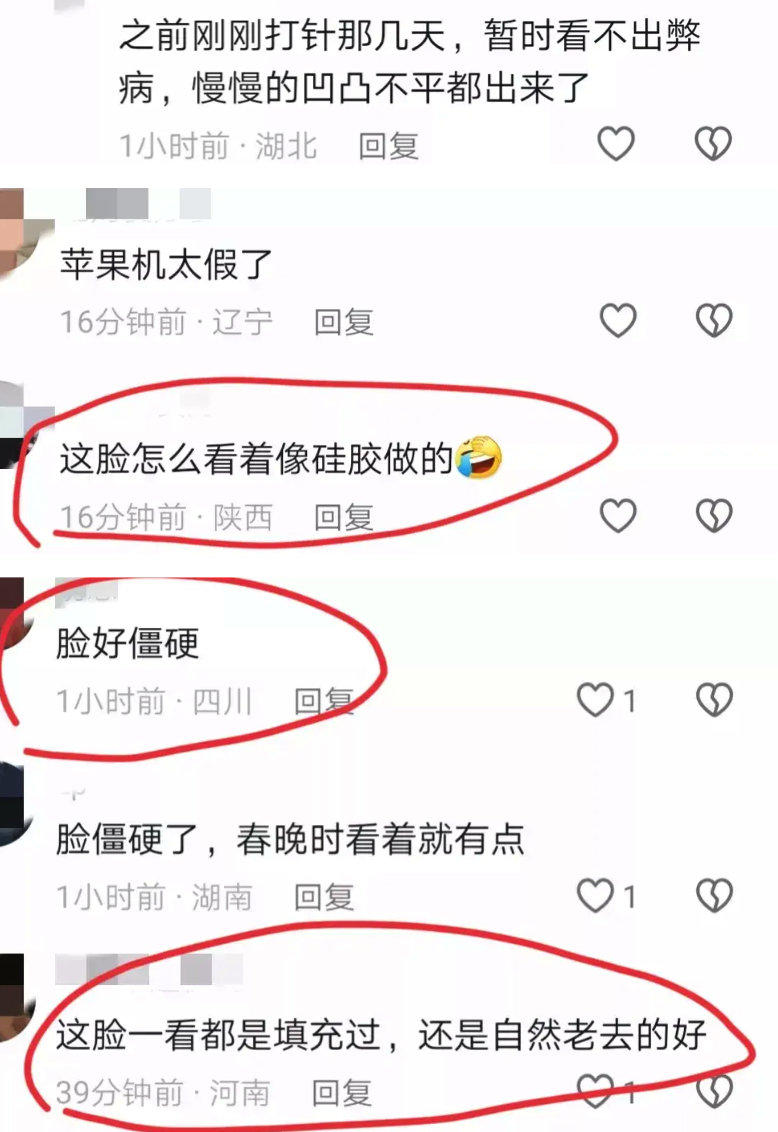Reply to the 陕西 silicone comment
778x1132 pixels.
pyautogui.click(x=344, y=517)
